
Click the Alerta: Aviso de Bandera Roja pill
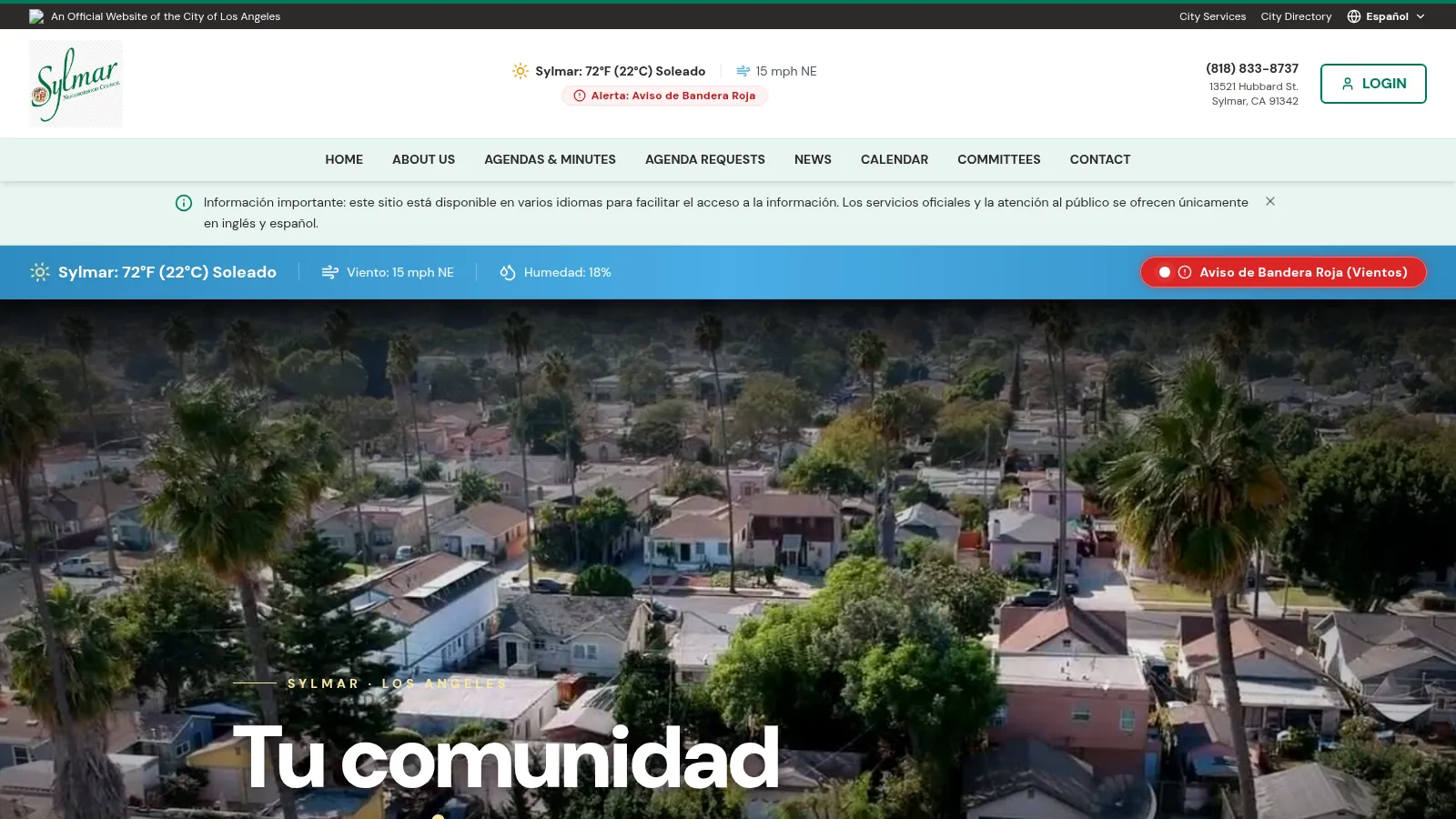[664, 96]
